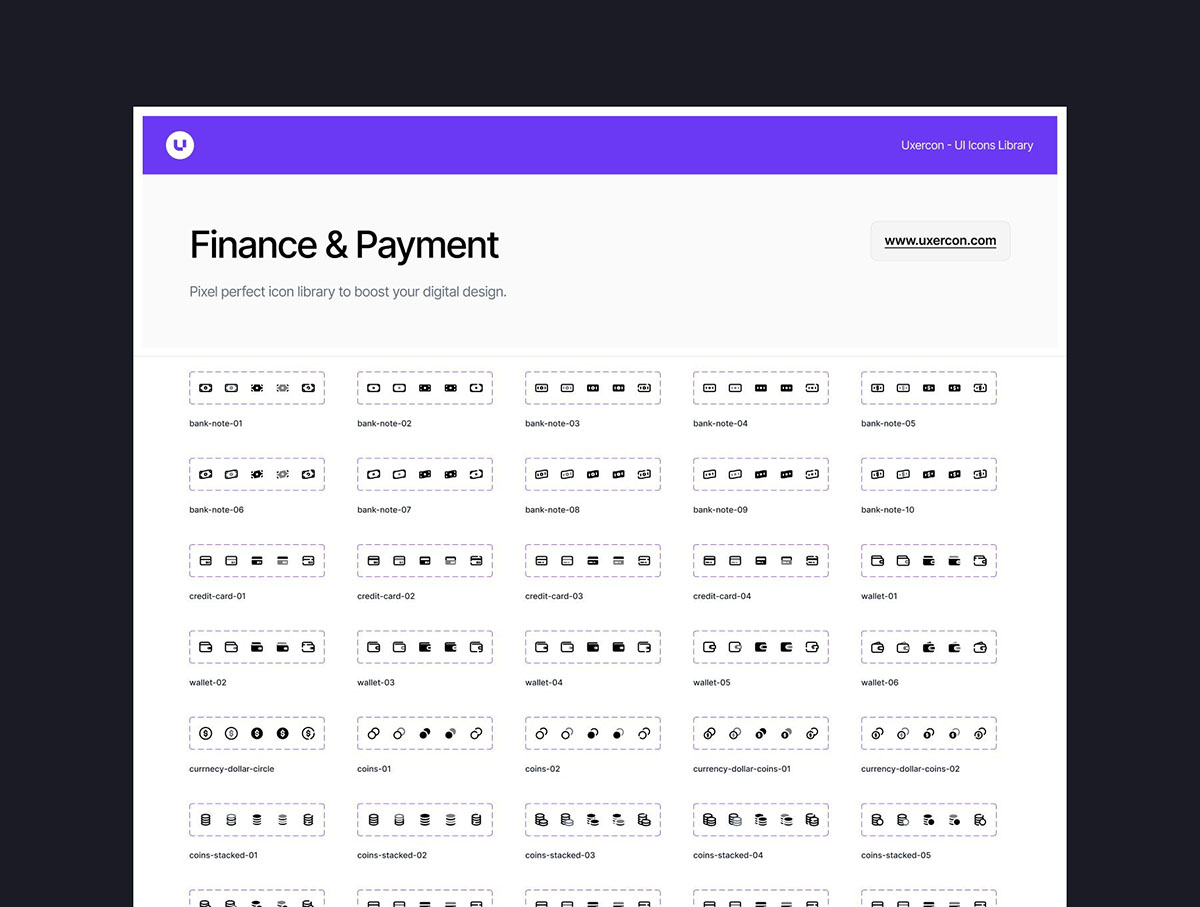Click the first filled dollar-circle icon

257,733
